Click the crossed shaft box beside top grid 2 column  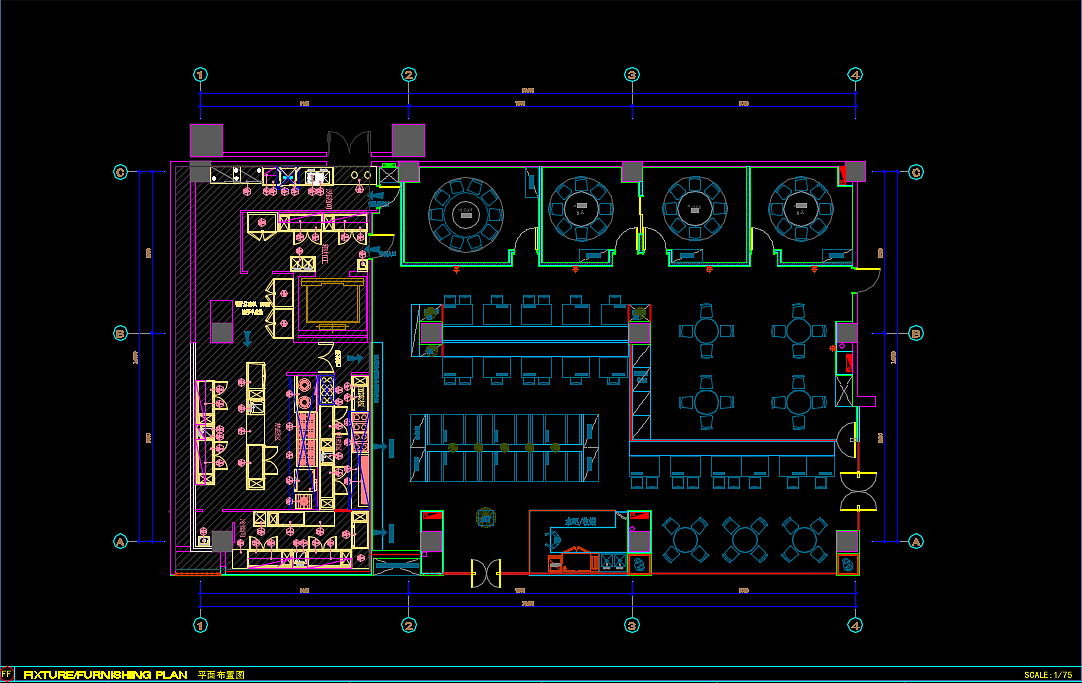click(x=388, y=175)
